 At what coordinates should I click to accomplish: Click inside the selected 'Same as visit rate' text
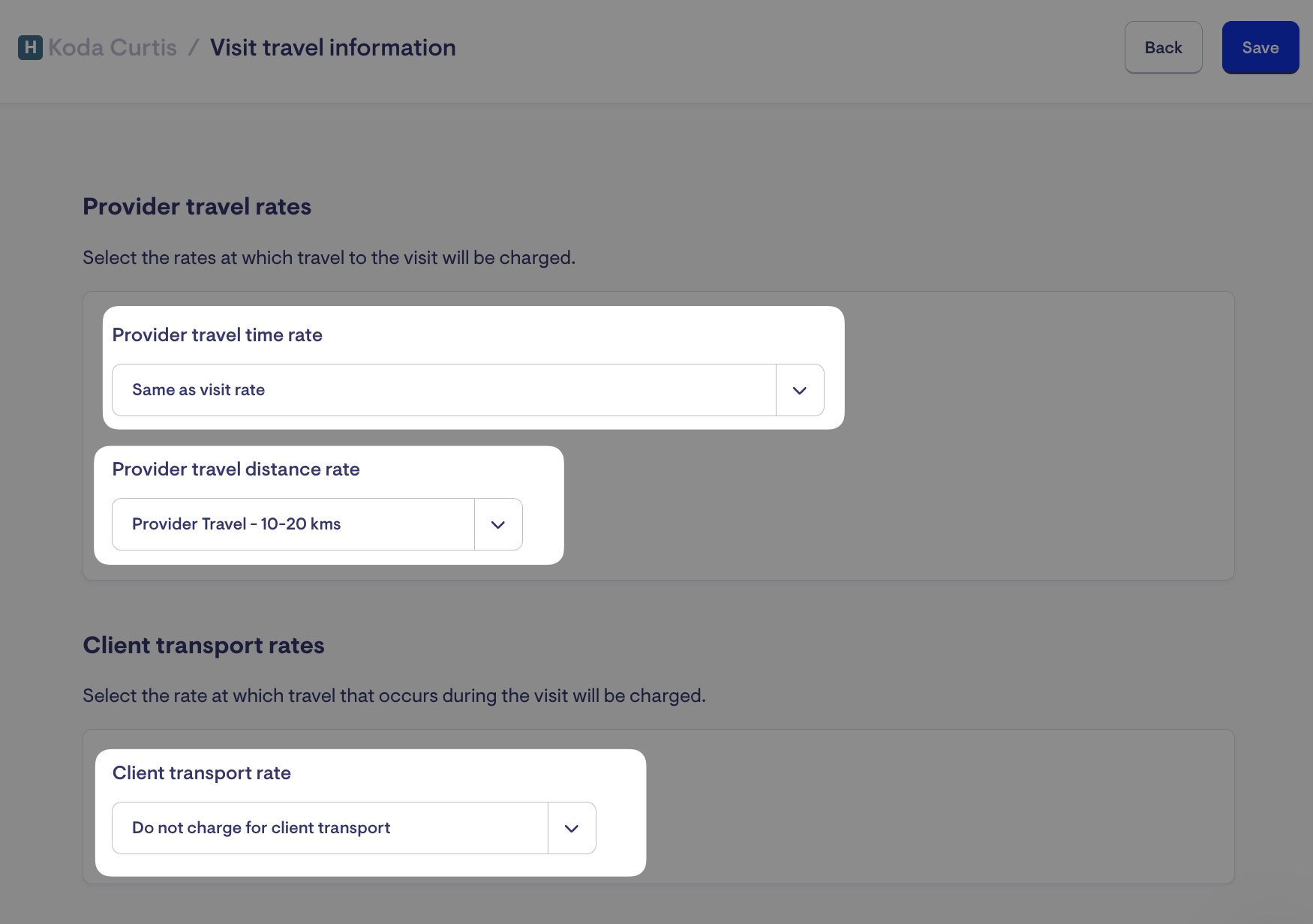click(x=198, y=390)
